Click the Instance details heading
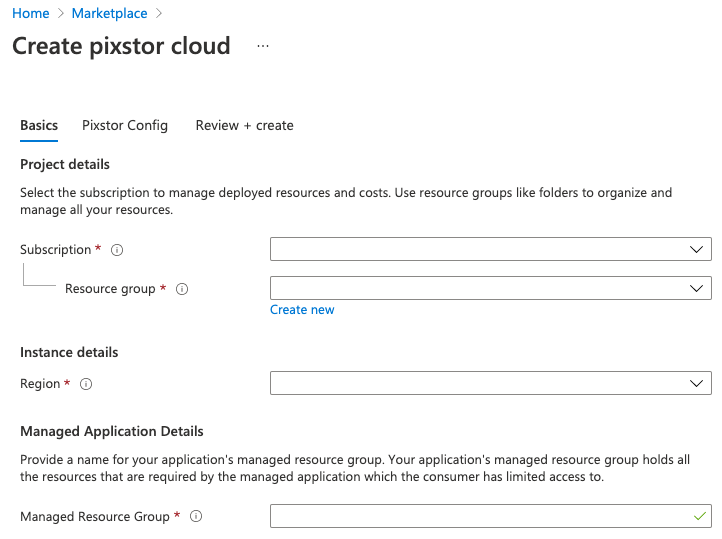 (x=69, y=352)
